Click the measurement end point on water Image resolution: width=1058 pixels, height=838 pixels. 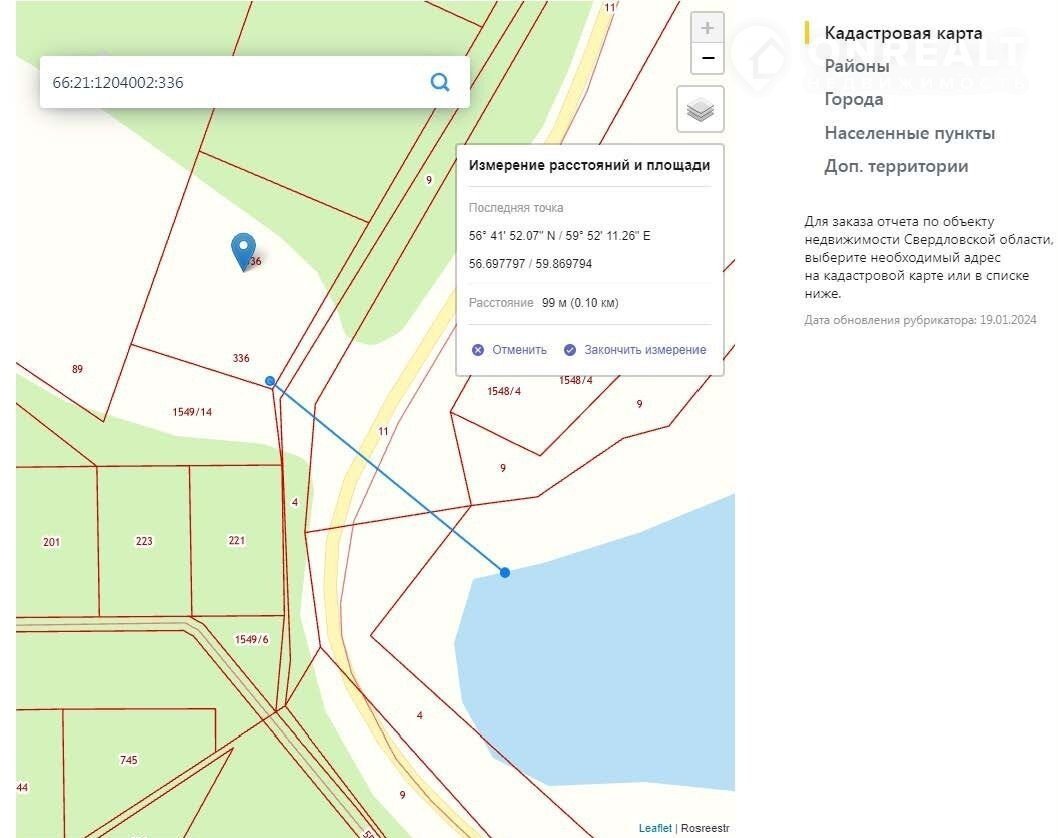505,572
